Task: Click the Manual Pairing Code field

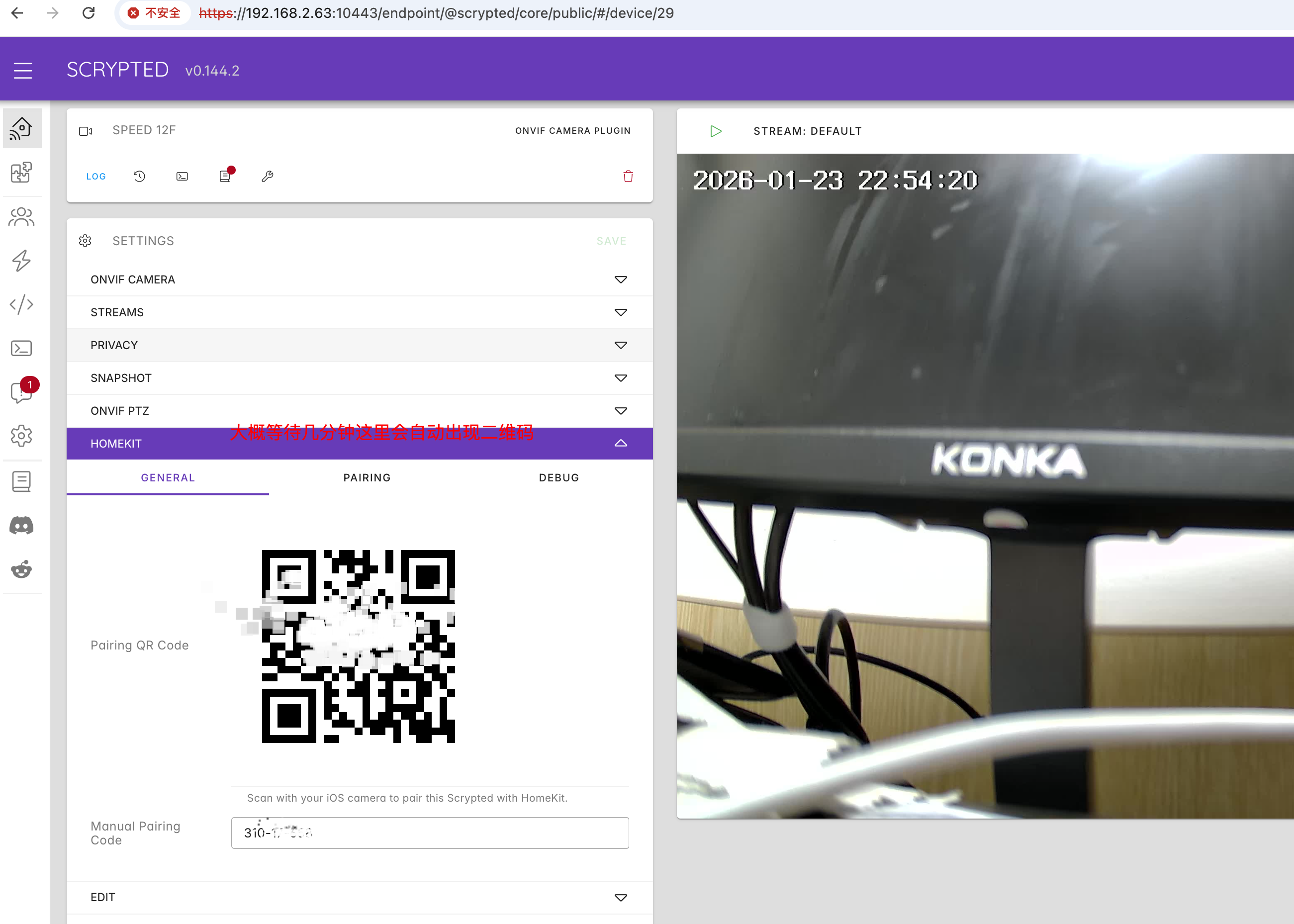Action: (430, 833)
